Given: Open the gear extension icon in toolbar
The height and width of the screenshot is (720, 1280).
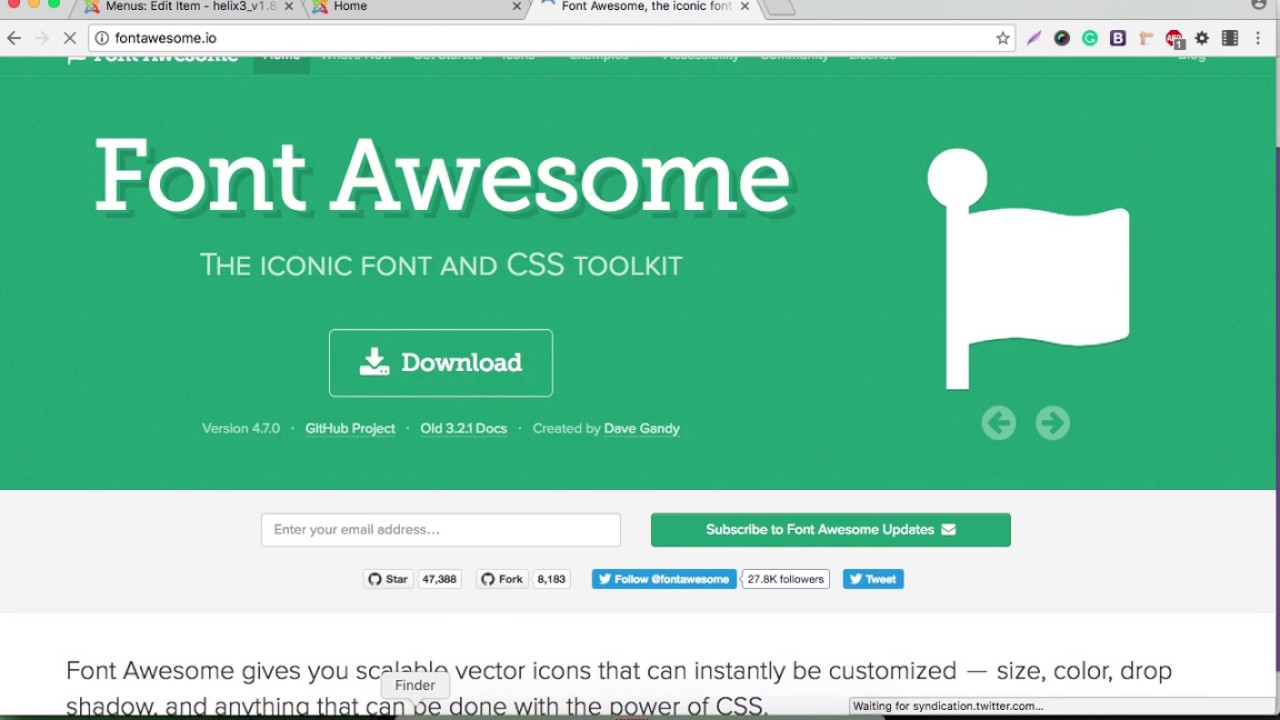Looking at the screenshot, I should (1202, 38).
